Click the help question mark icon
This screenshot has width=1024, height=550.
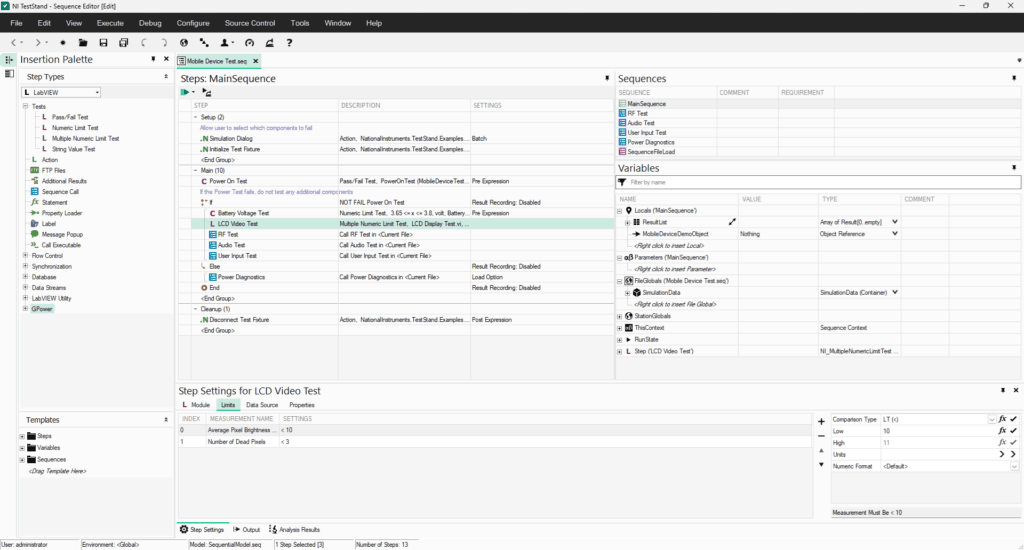click(x=289, y=43)
